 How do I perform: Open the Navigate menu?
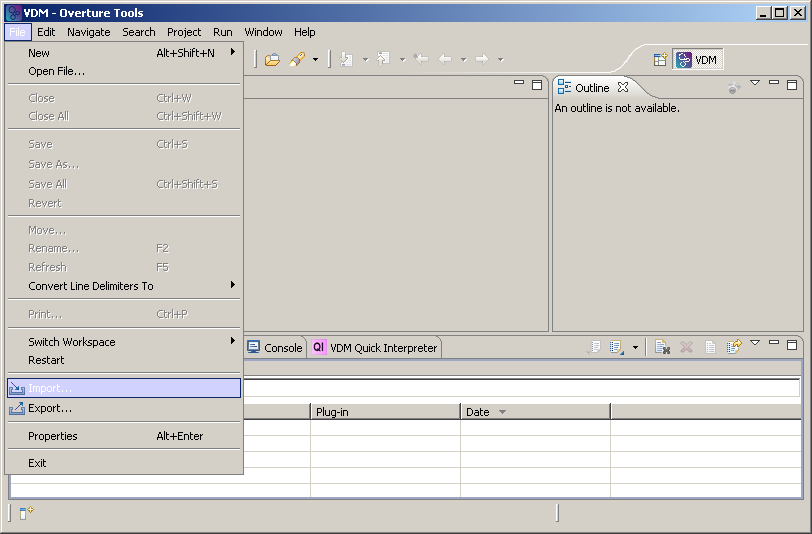click(89, 32)
